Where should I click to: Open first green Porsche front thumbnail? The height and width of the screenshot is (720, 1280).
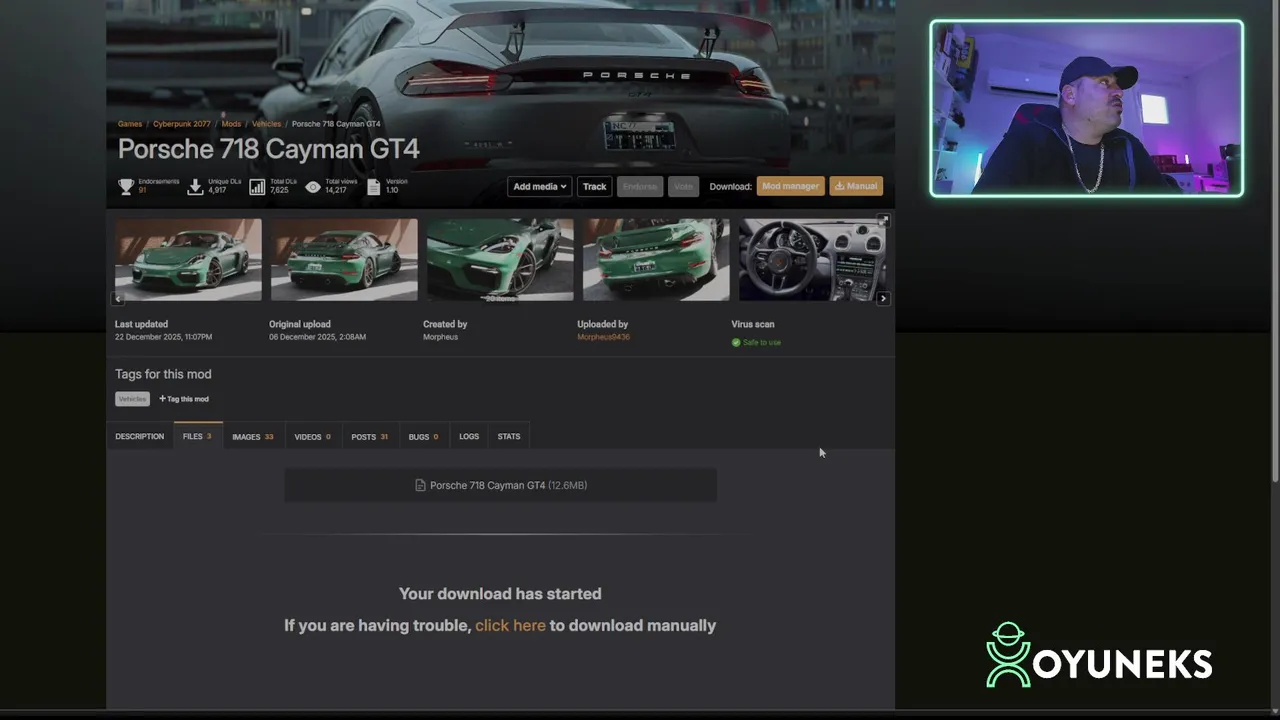(x=188, y=259)
